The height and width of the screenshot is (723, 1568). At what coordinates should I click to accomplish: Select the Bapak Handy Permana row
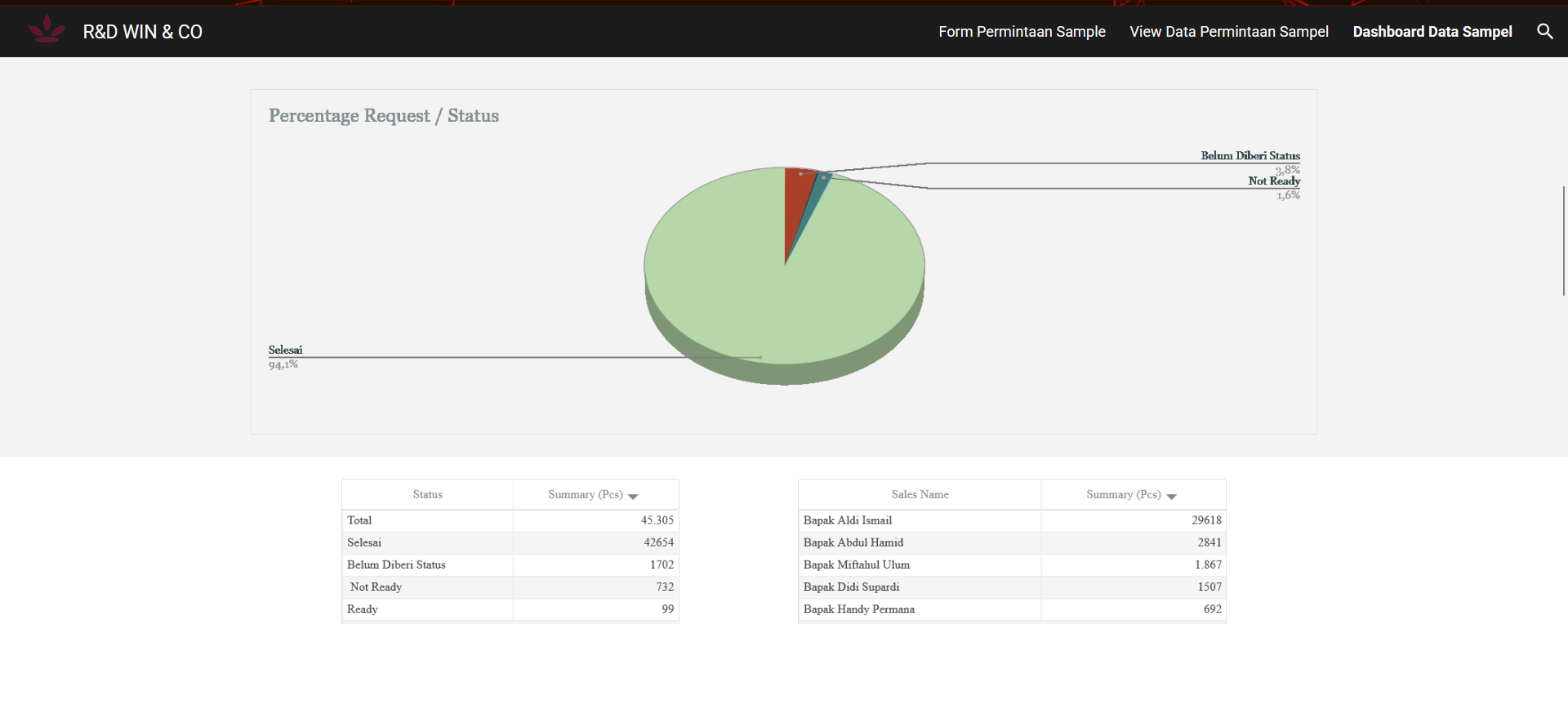tap(858, 609)
